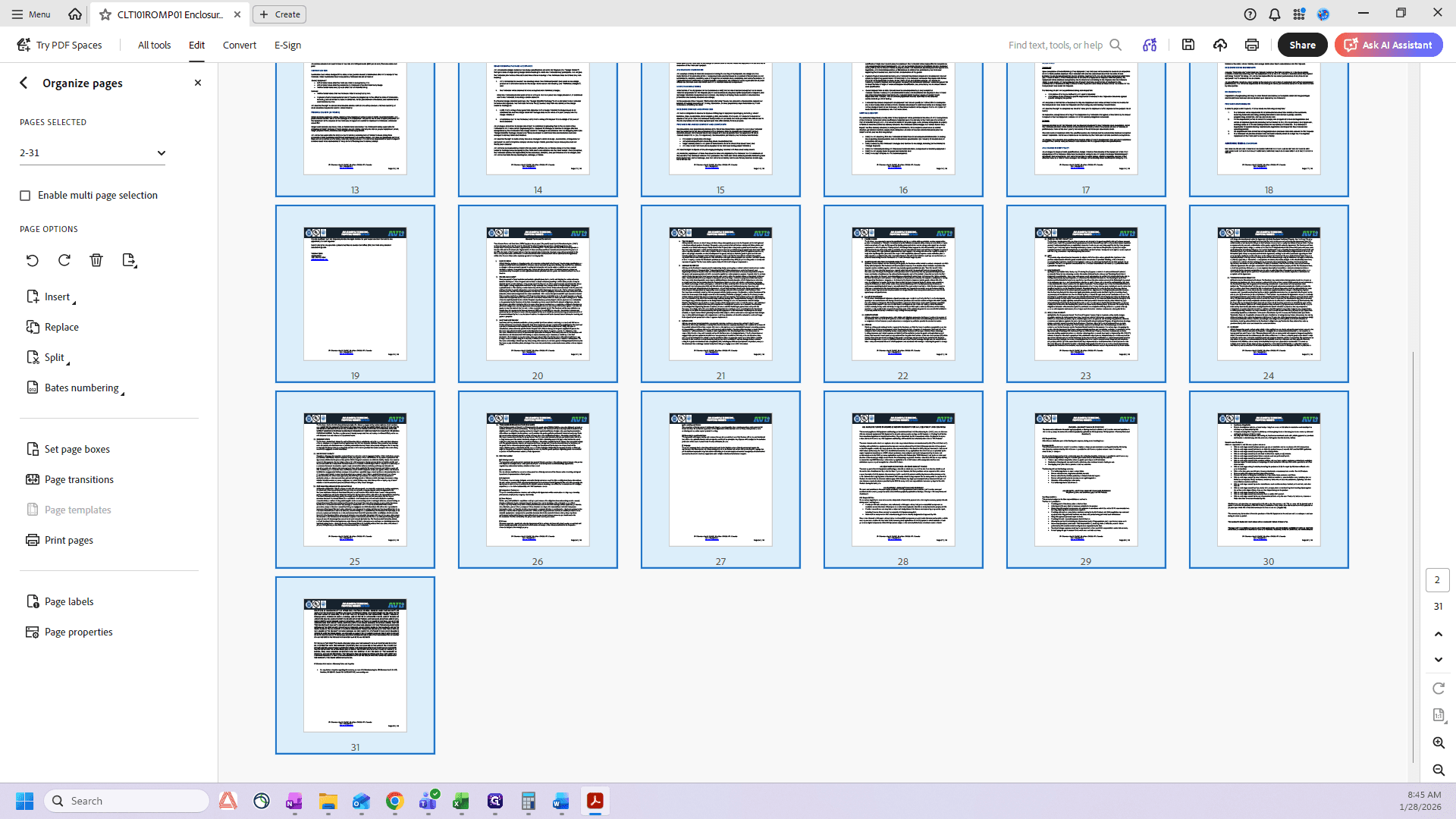1456x819 pixels.
Task: Go back from Organize pages panel
Action: click(24, 83)
